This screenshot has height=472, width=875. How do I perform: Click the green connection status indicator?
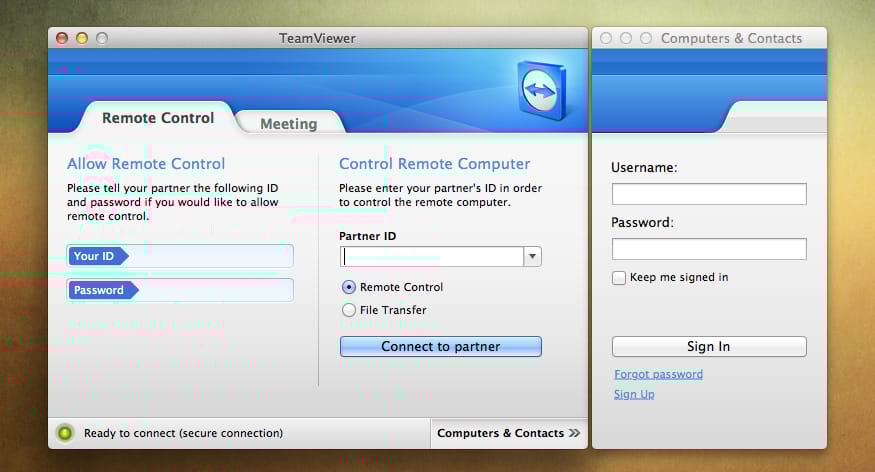(65, 433)
